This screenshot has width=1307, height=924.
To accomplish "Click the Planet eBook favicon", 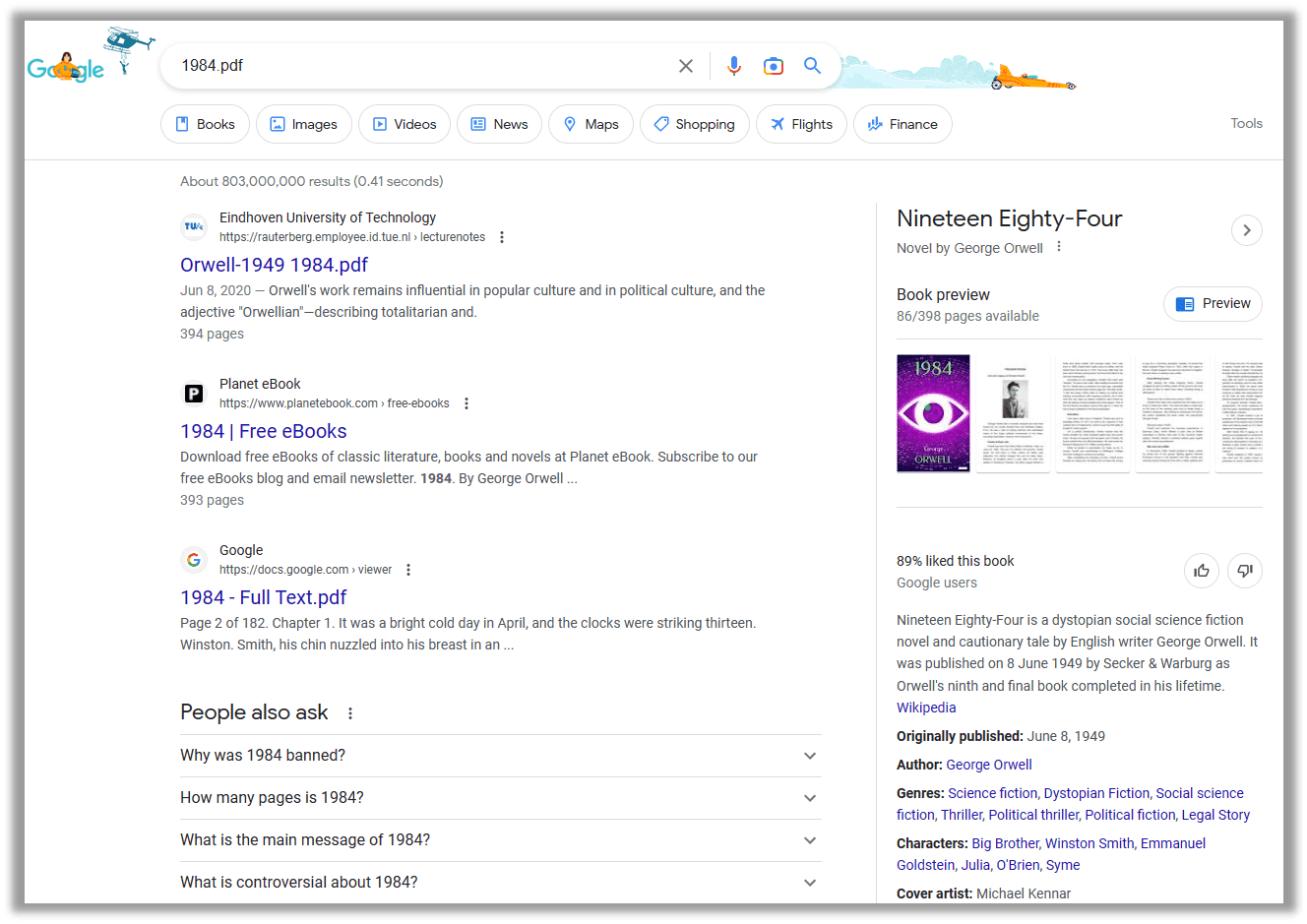I will (194, 394).
